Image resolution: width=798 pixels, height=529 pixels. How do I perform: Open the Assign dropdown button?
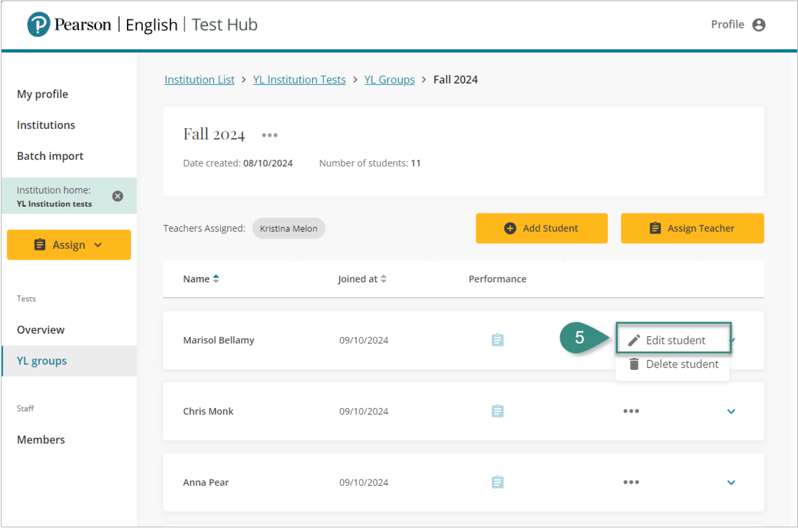(69, 245)
